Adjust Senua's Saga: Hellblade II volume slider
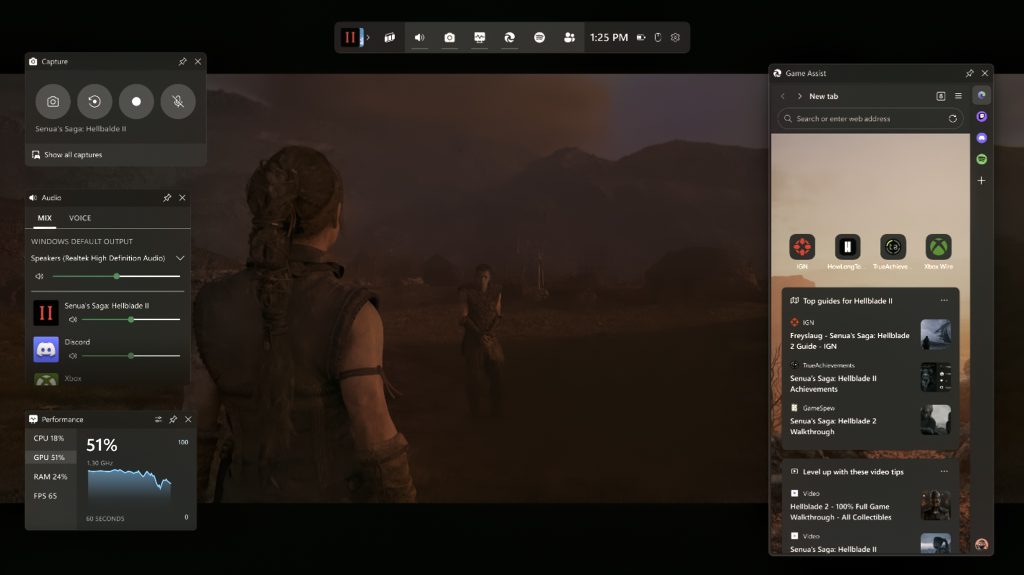1024x575 pixels. tap(131, 320)
